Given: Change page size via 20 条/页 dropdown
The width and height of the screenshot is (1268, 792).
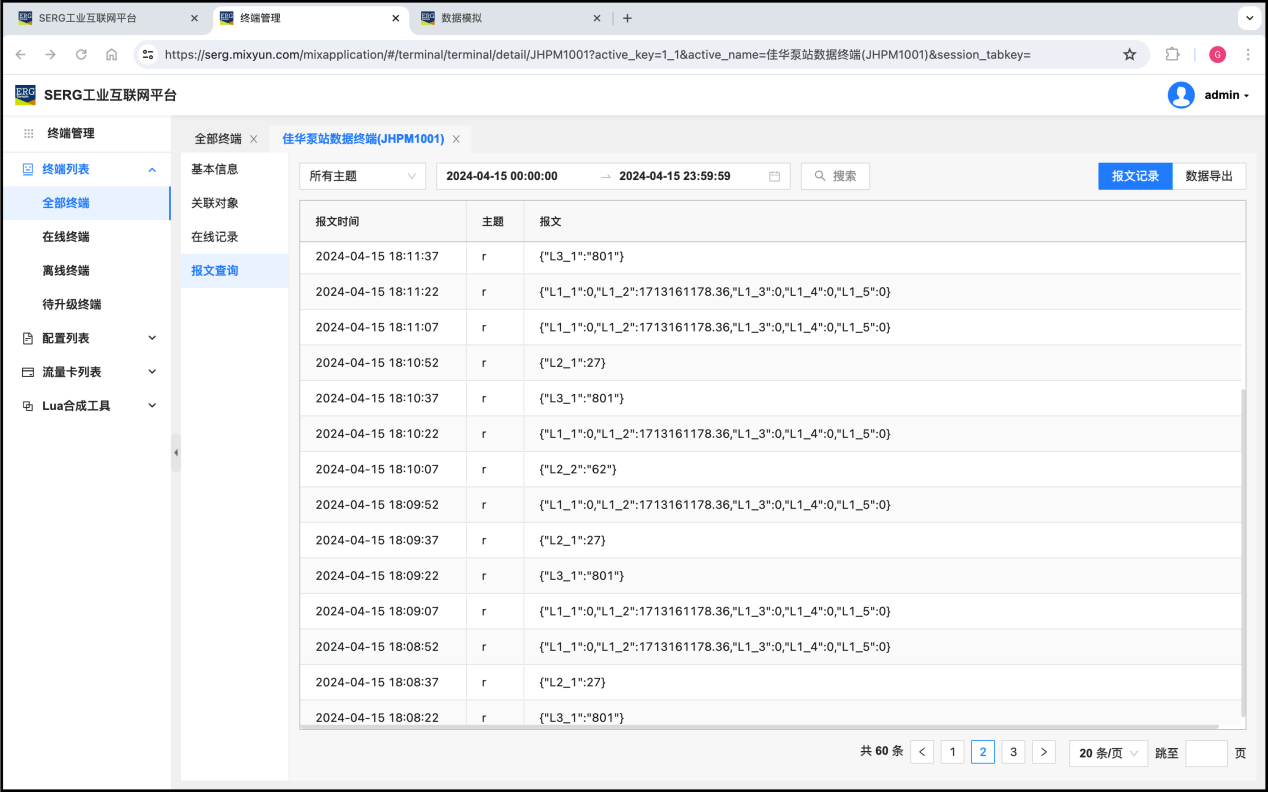Looking at the screenshot, I should pyautogui.click(x=1108, y=753).
